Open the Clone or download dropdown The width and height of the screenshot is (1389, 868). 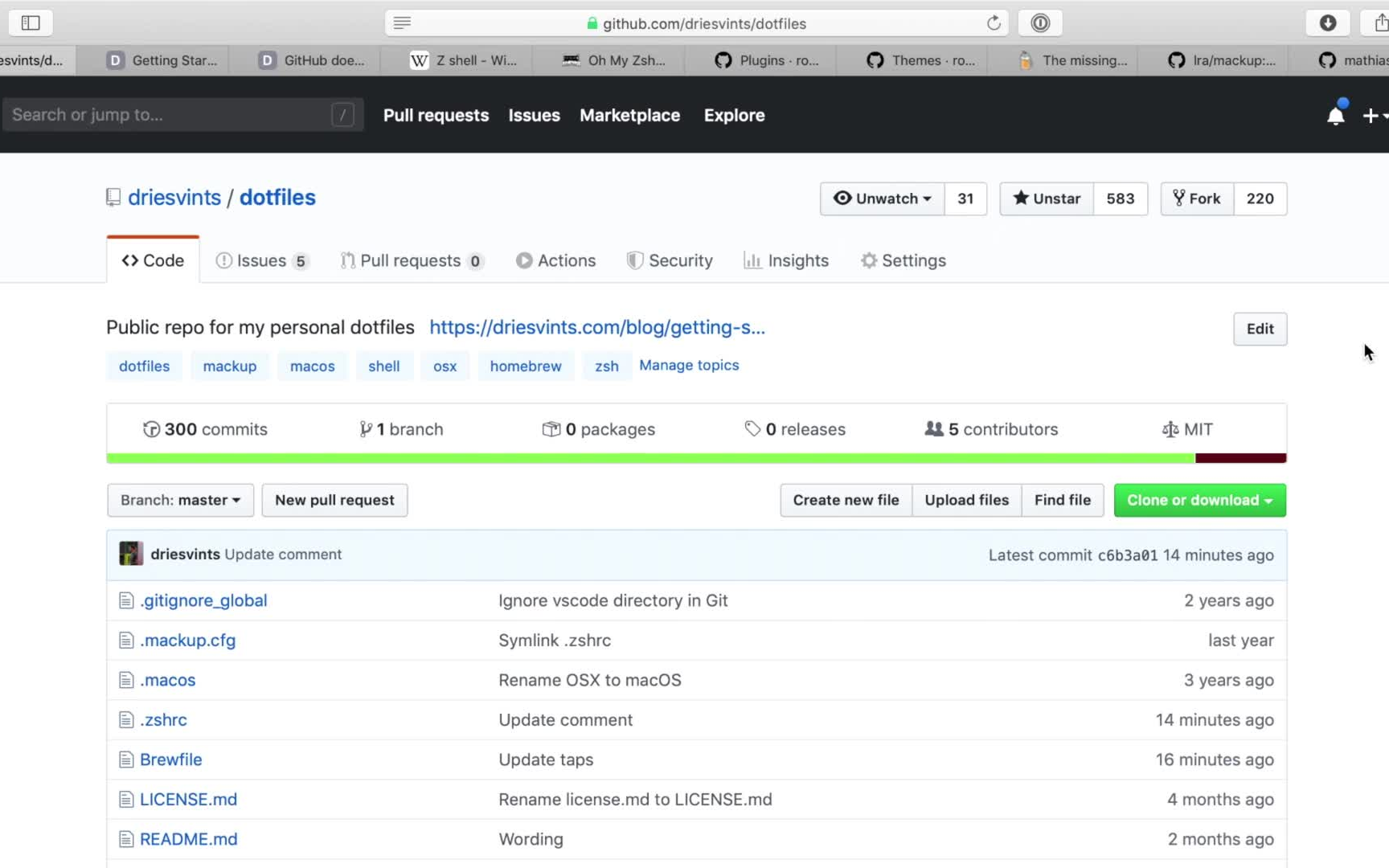pyautogui.click(x=1199, y=500)
